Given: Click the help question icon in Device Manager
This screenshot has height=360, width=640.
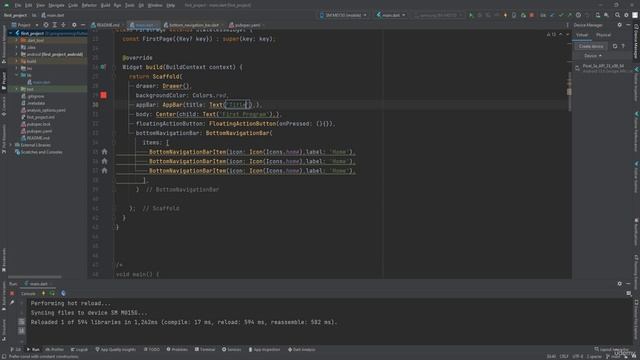Looking at the screenshot, I should 623,46.
